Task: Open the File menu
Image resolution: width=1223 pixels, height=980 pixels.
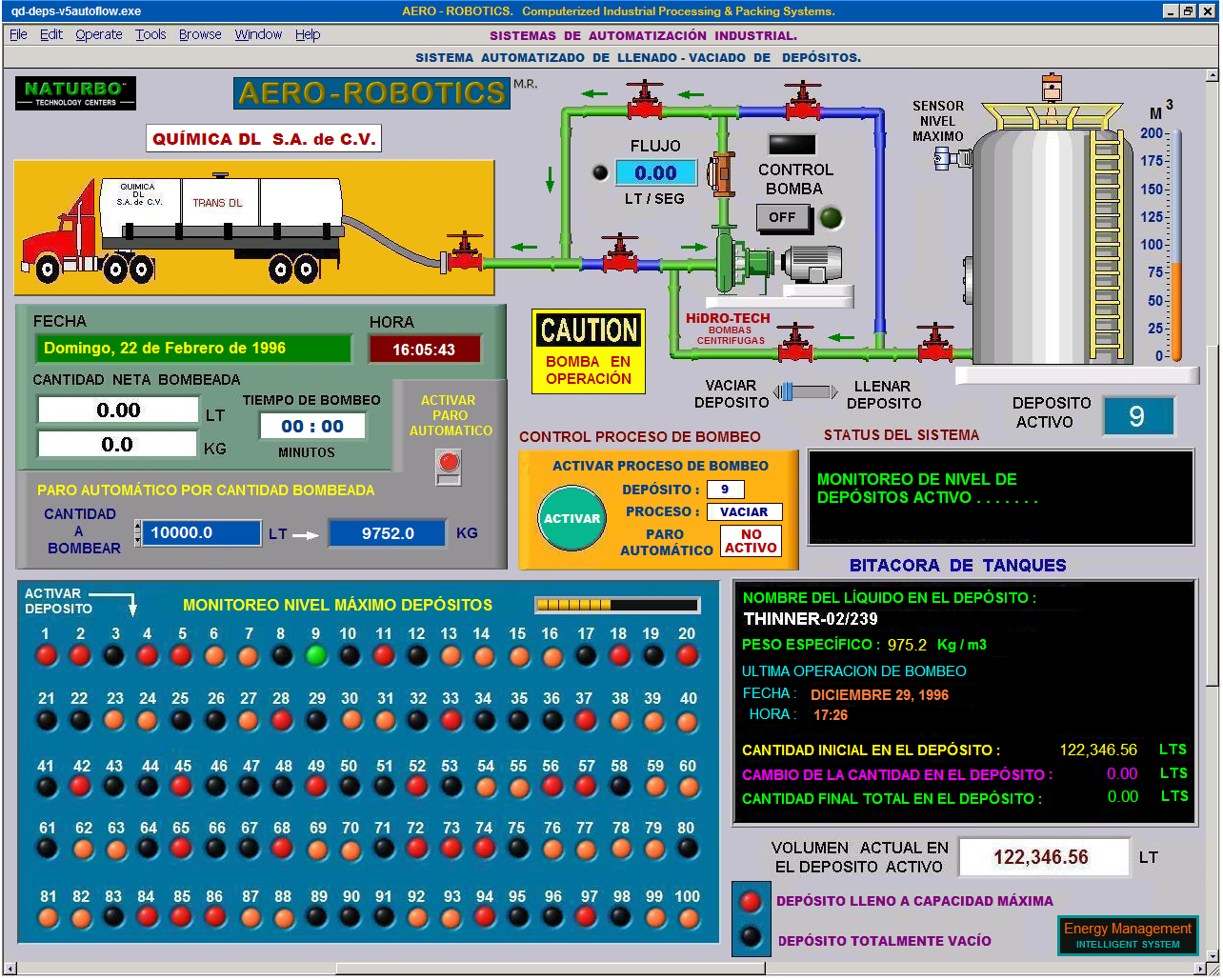Action: pos(18,34)
